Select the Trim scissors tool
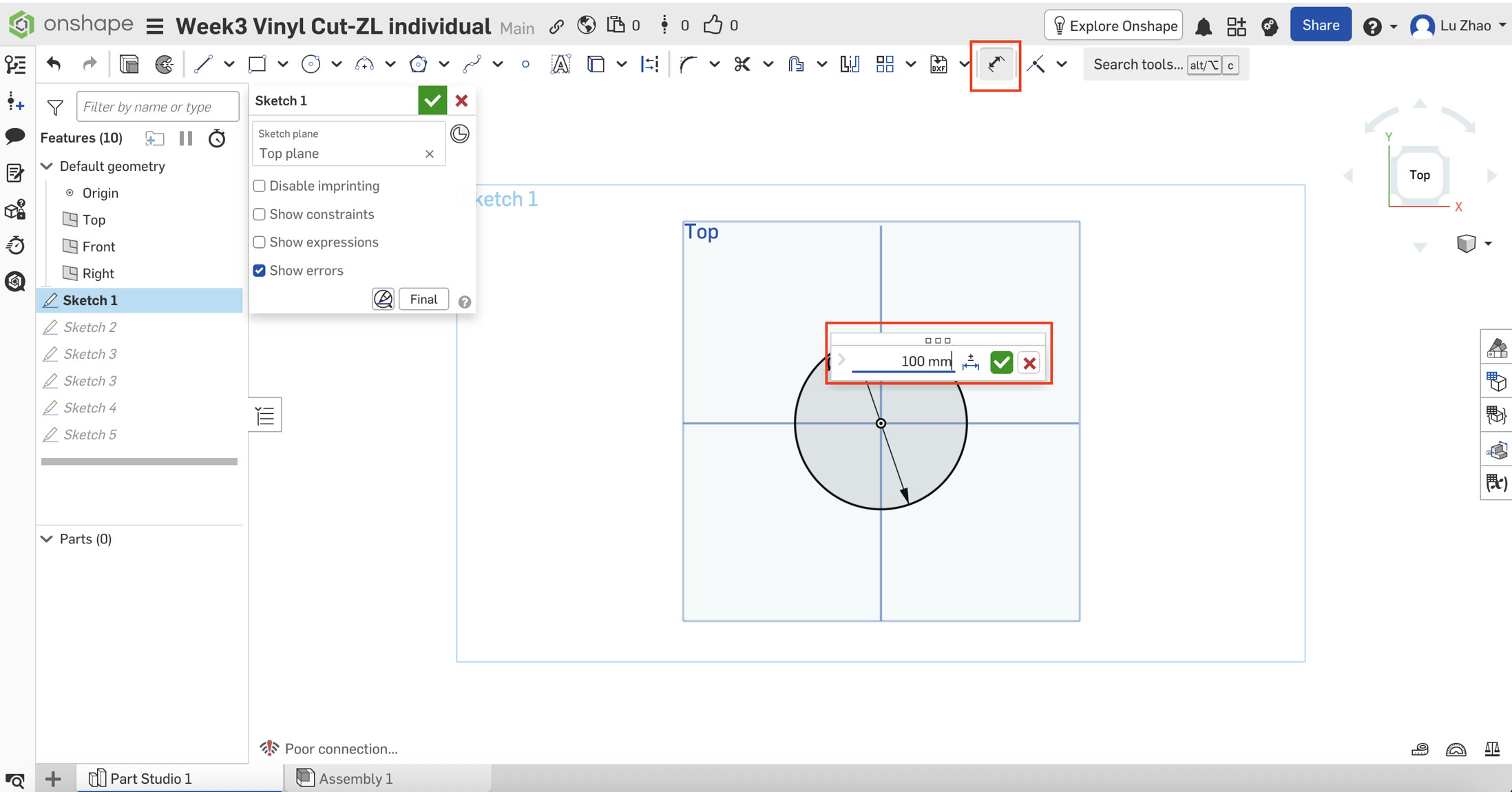 742,65
